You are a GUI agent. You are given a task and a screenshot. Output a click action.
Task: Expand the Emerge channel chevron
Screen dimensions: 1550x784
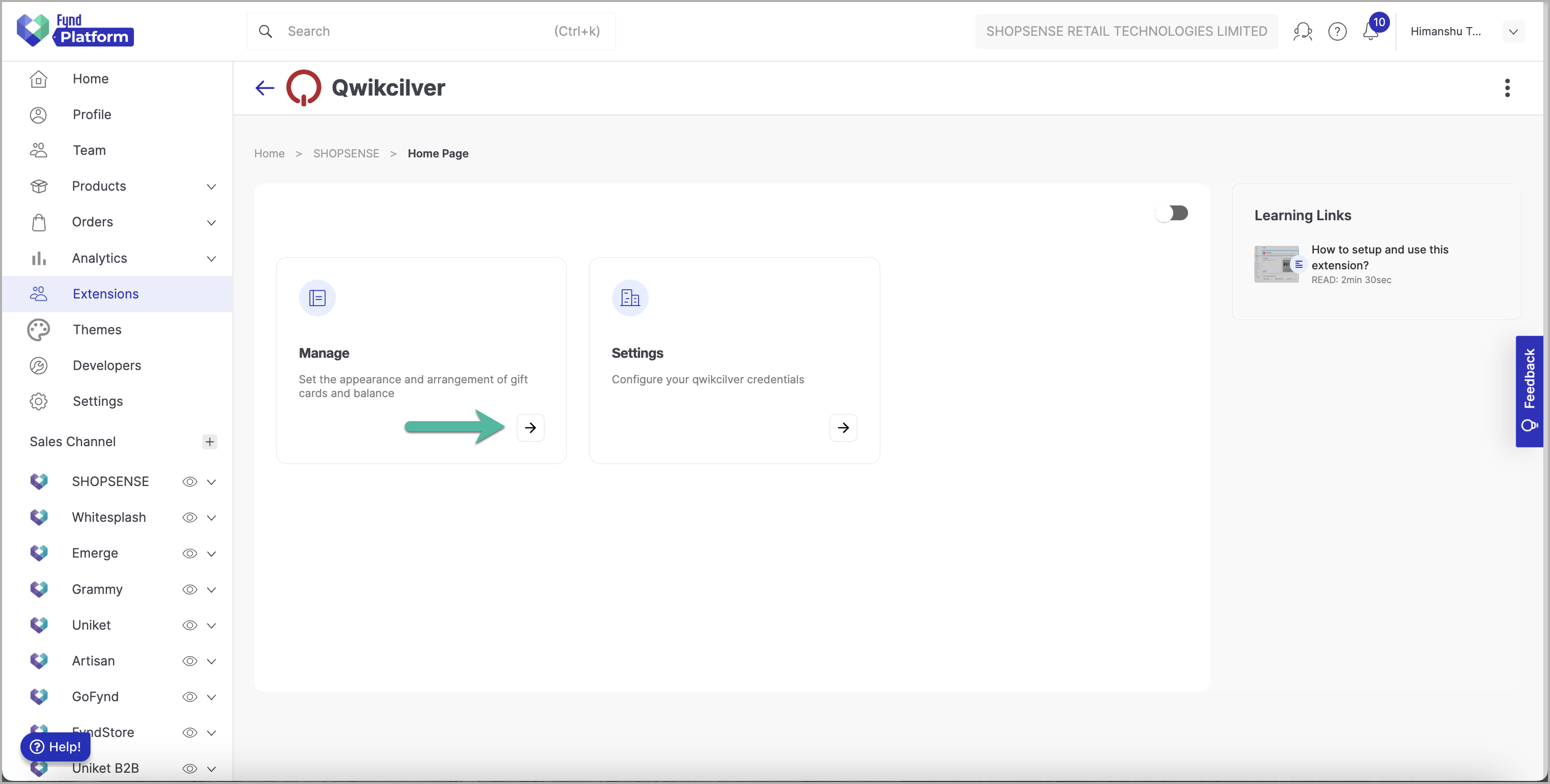[x=211, y=554]
